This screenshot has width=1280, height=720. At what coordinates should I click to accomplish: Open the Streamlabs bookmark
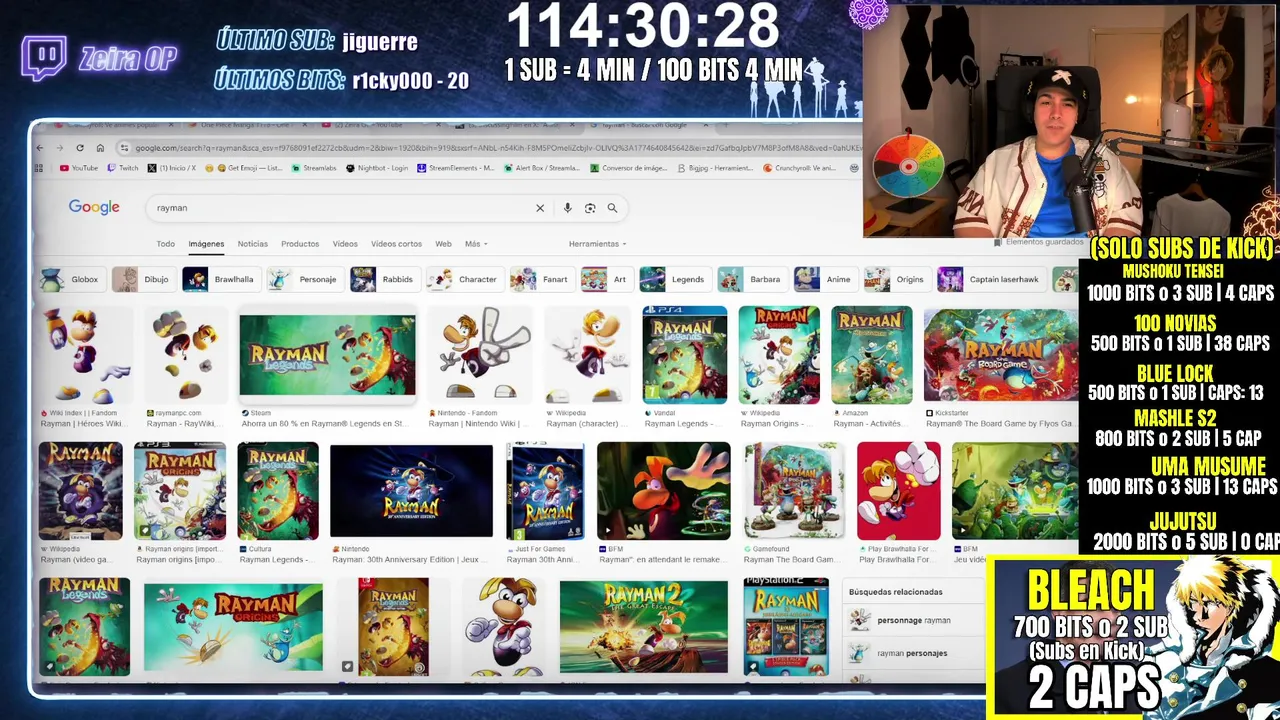point(314,168)
